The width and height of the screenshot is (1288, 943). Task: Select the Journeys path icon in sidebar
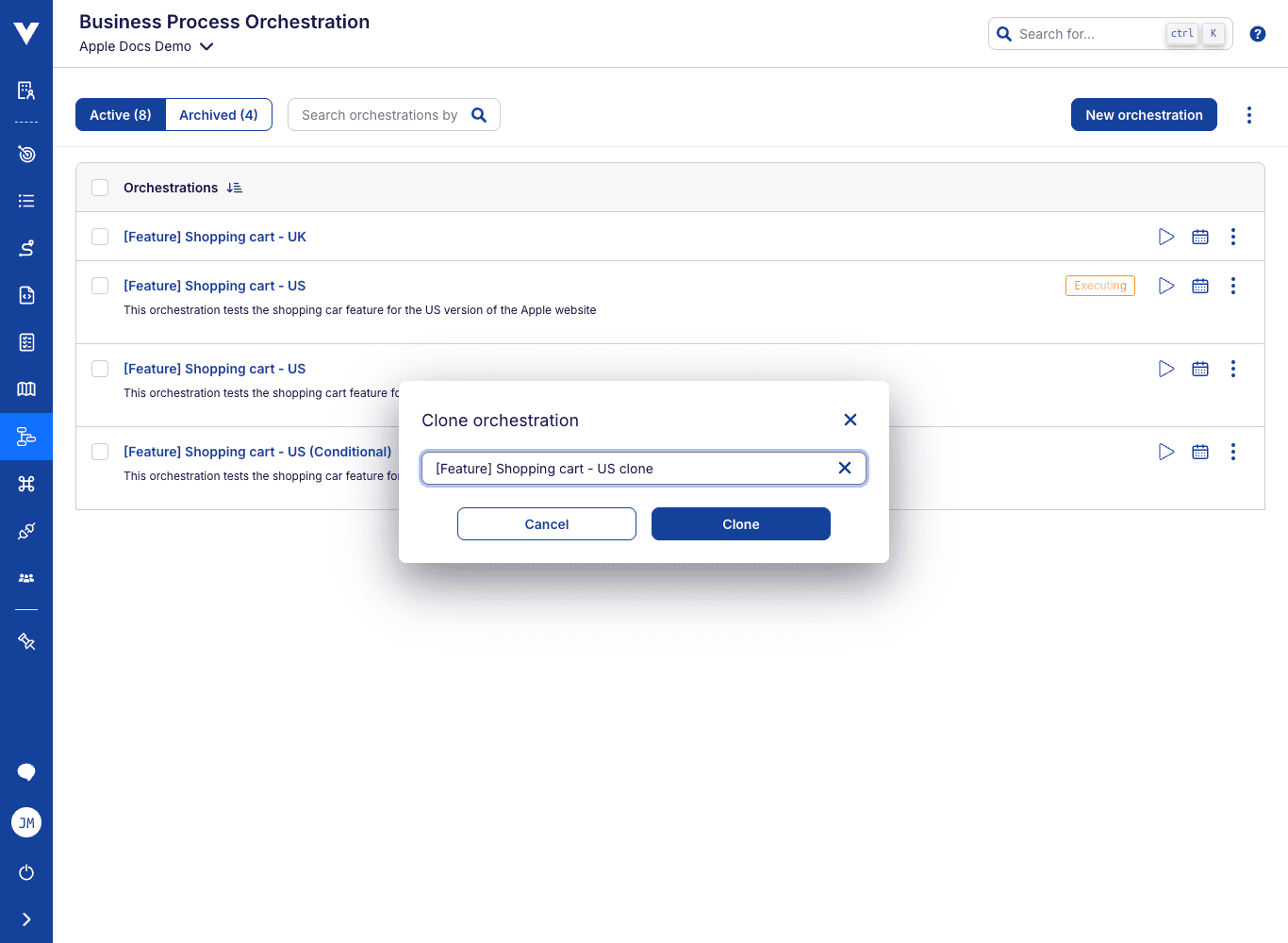25,248
